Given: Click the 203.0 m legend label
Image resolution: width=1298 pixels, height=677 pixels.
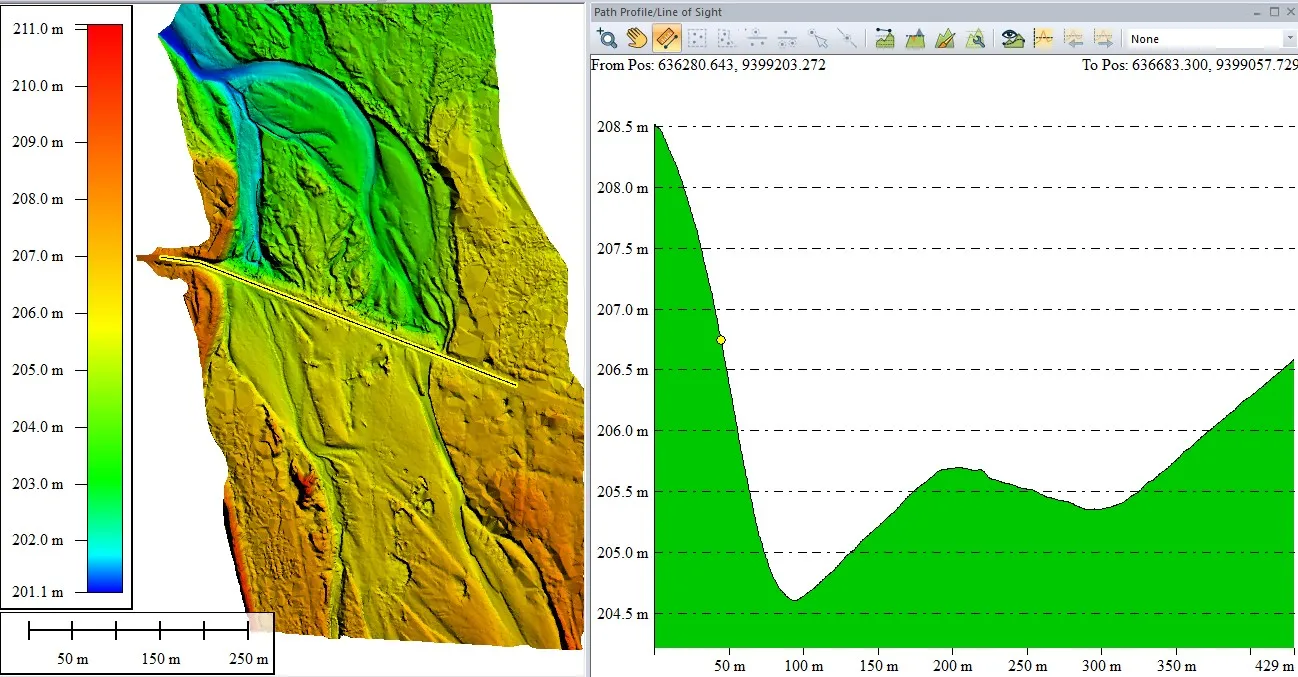Looking at the screenshot, I should pos(38,484).
